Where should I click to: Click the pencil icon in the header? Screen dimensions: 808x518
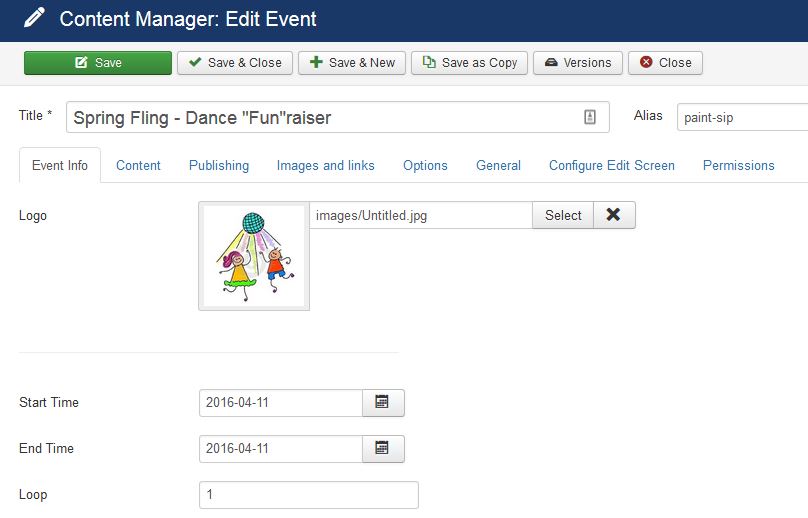point(34,18)
